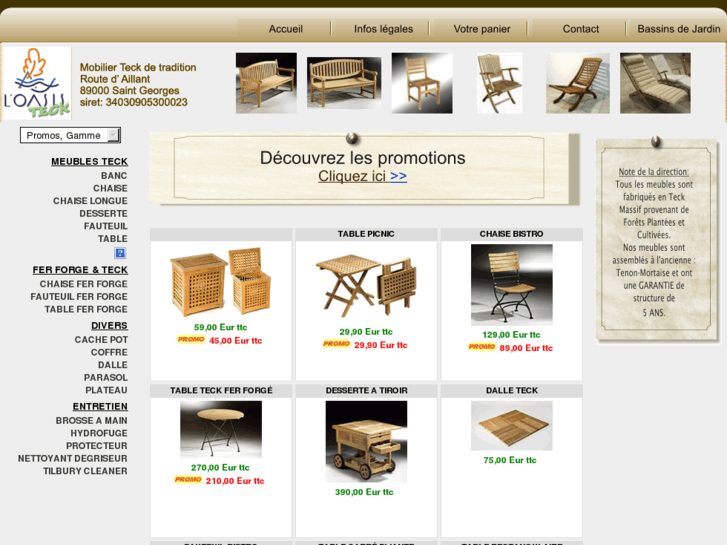Click the PROMO badge next to 210,00 Eur

(x=188, y=480)
